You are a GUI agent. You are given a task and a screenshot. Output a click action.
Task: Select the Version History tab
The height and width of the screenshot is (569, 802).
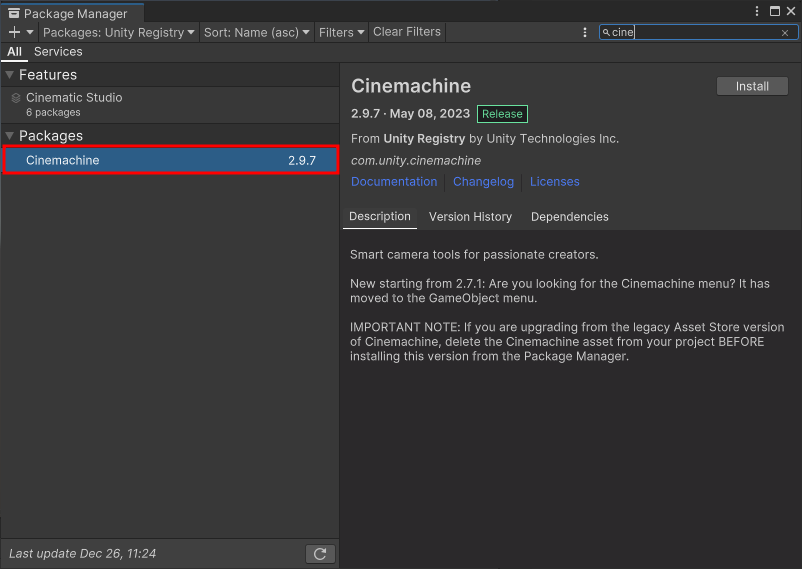(470, 217)
